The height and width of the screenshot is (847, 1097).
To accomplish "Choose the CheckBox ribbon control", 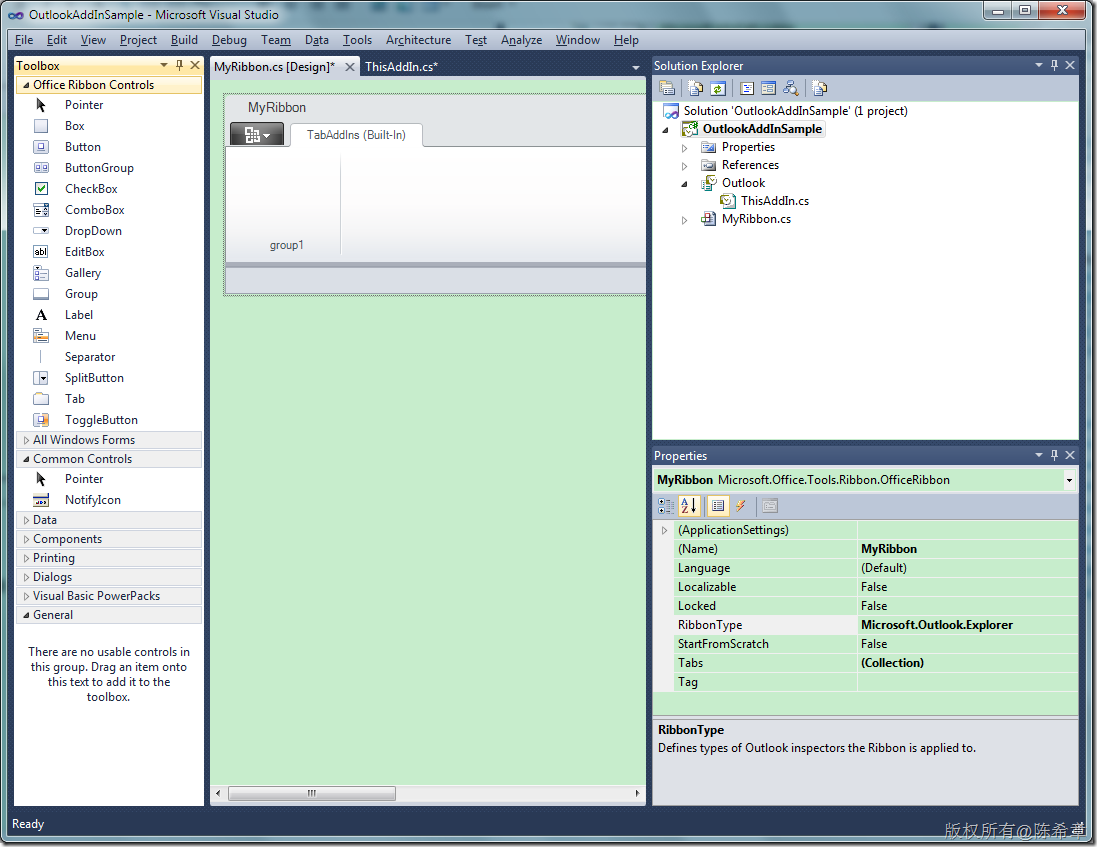I will tap(91, 189).
